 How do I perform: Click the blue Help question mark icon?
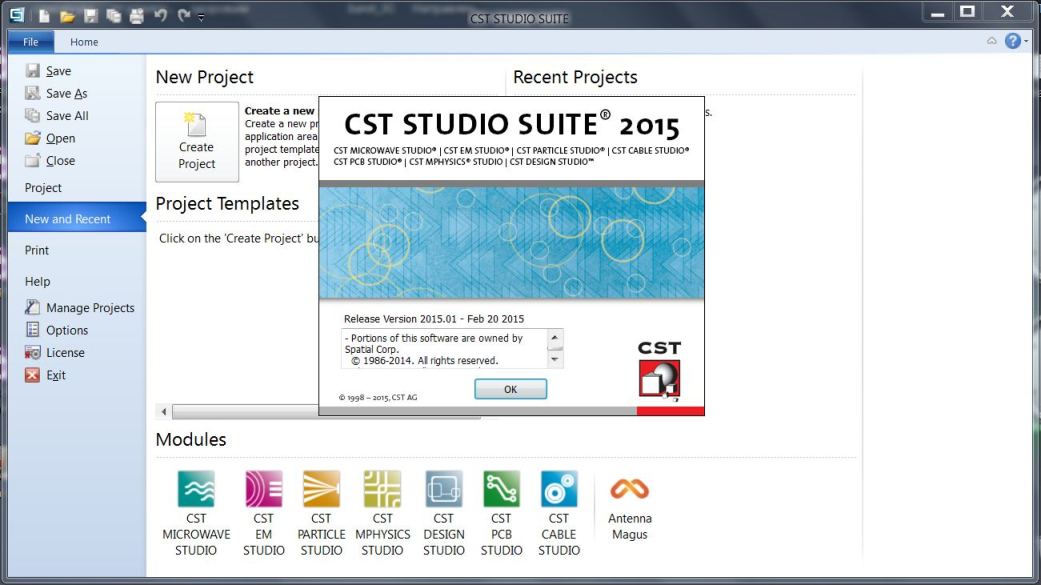(1012, 41)
